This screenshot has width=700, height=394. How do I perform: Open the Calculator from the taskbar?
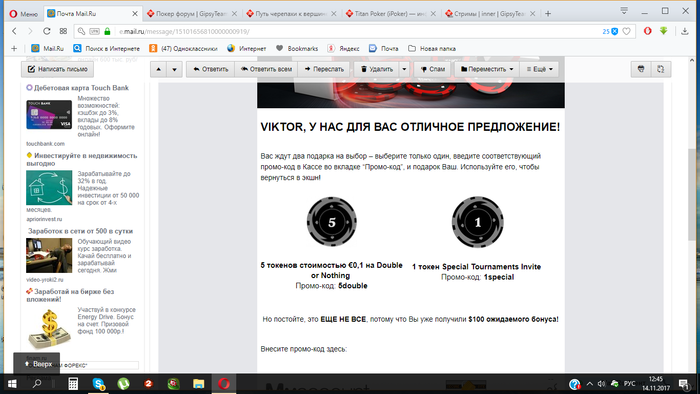pyautogui.click(x=73, y=384)
